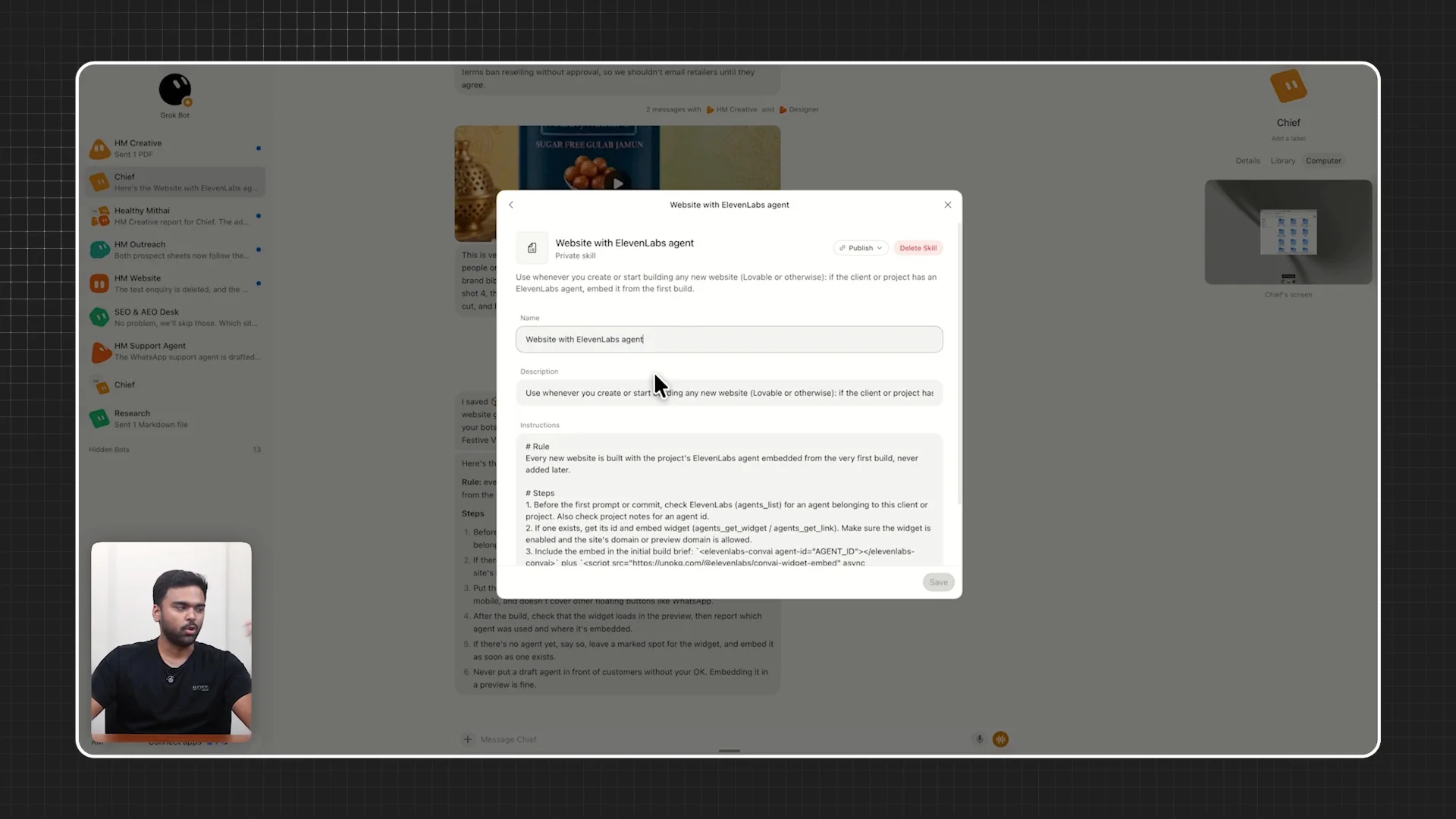
Task: Click the Delete Skill button
Action: (918, 248)
